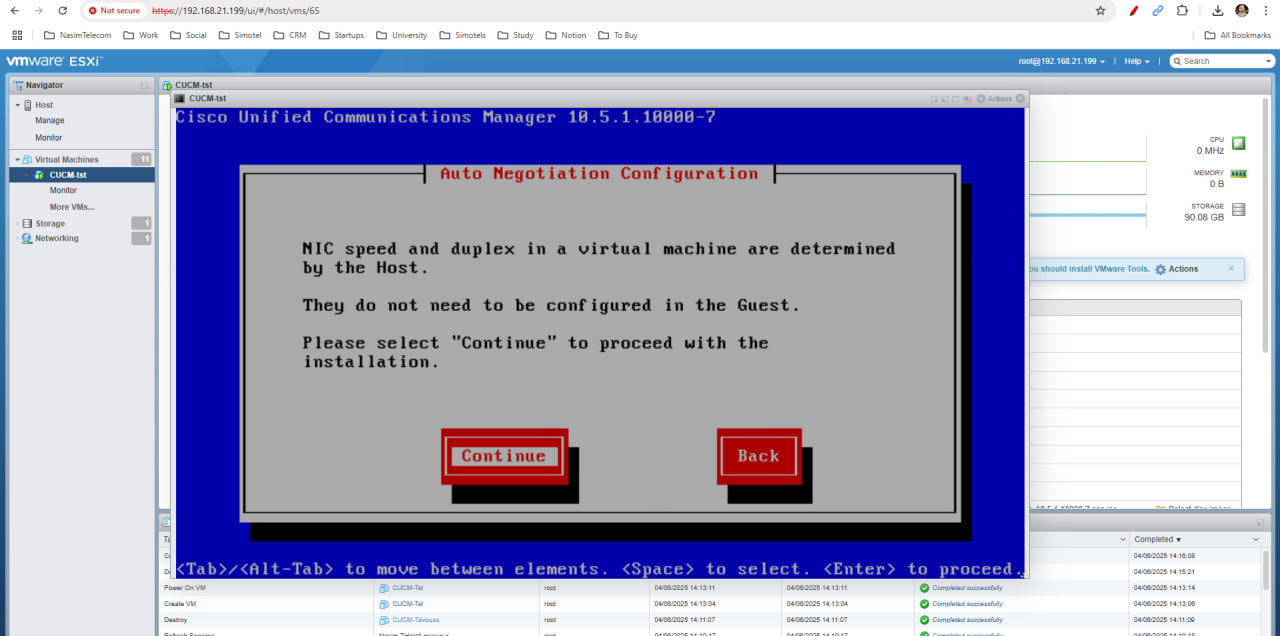1280x636 pixels.
Task: Open the CUCM-Tavouss link in Destroy row
Action: point(417,620)
